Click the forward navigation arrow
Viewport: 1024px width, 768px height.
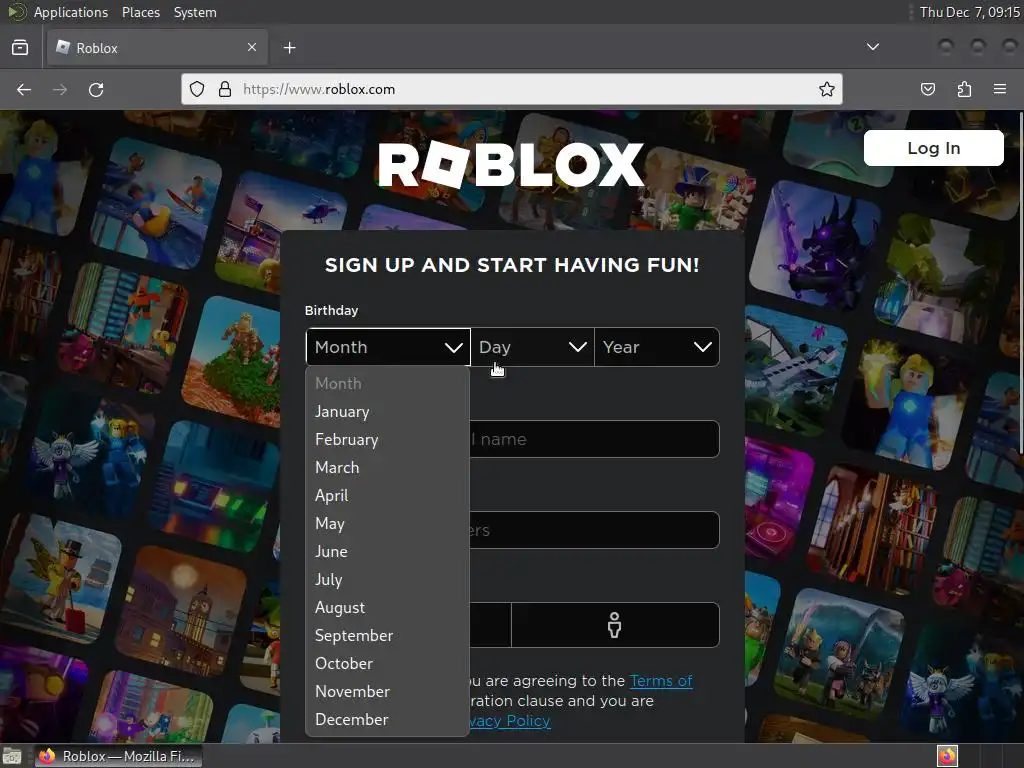[60, 89]
